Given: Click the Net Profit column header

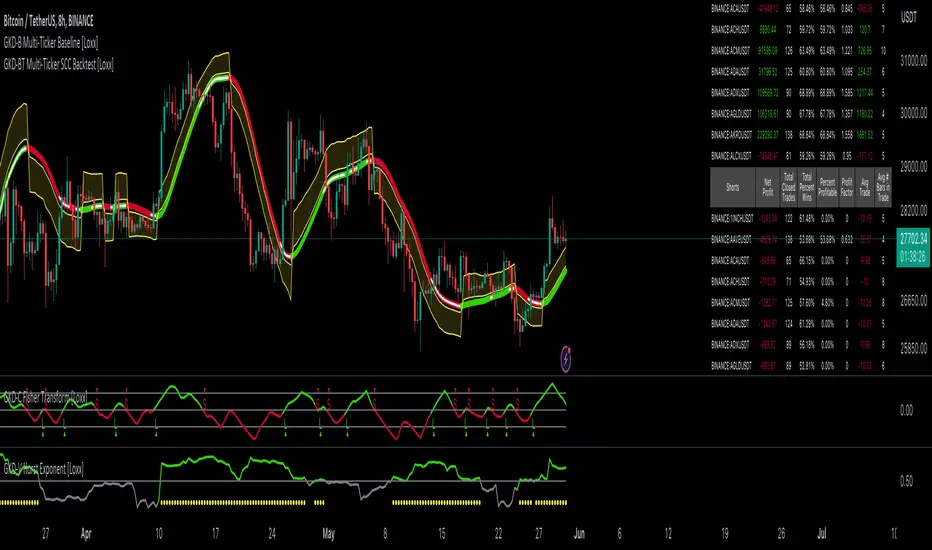Looking at the screenshot, I should (x=767, y=187).
